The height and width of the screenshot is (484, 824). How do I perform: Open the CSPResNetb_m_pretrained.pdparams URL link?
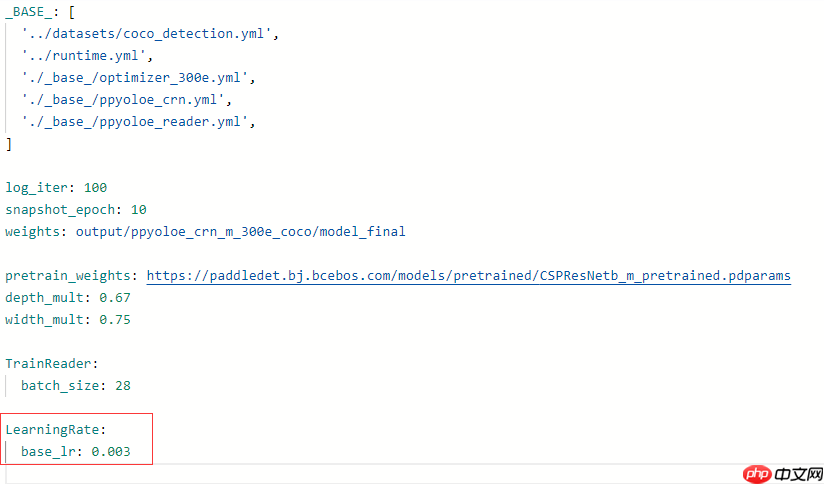coord(469,275)
